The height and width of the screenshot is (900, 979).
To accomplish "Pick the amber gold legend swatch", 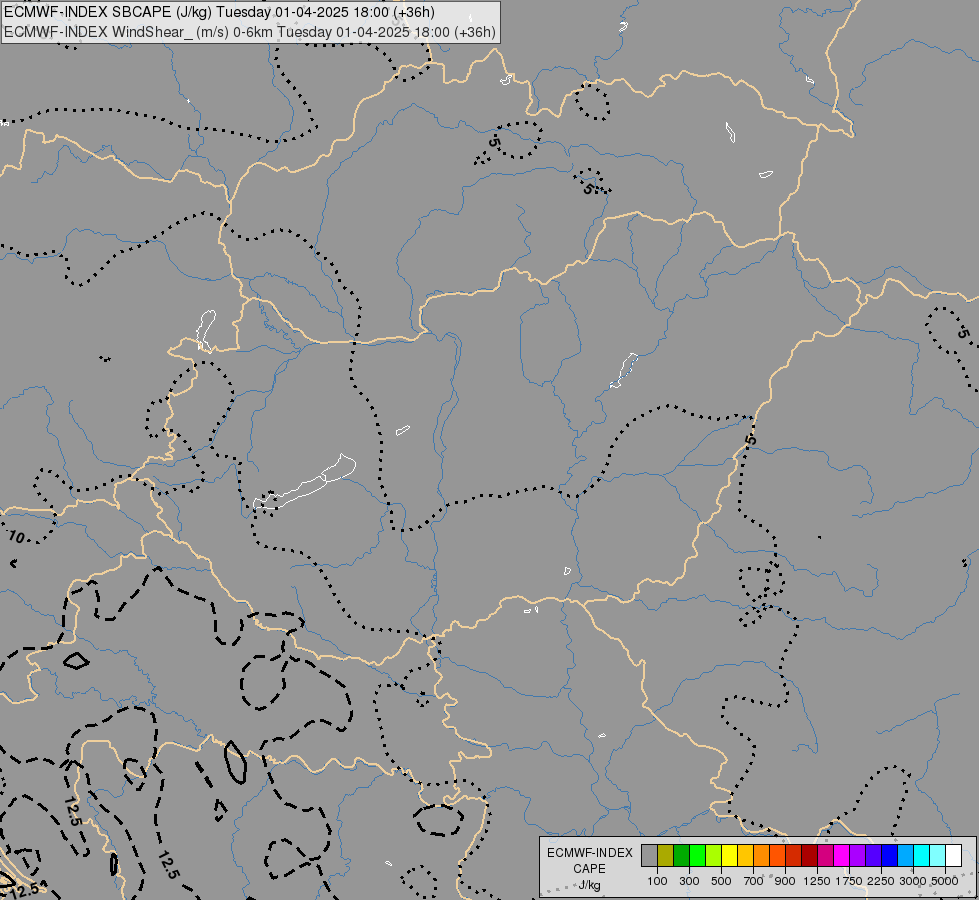I will (745, 856).
